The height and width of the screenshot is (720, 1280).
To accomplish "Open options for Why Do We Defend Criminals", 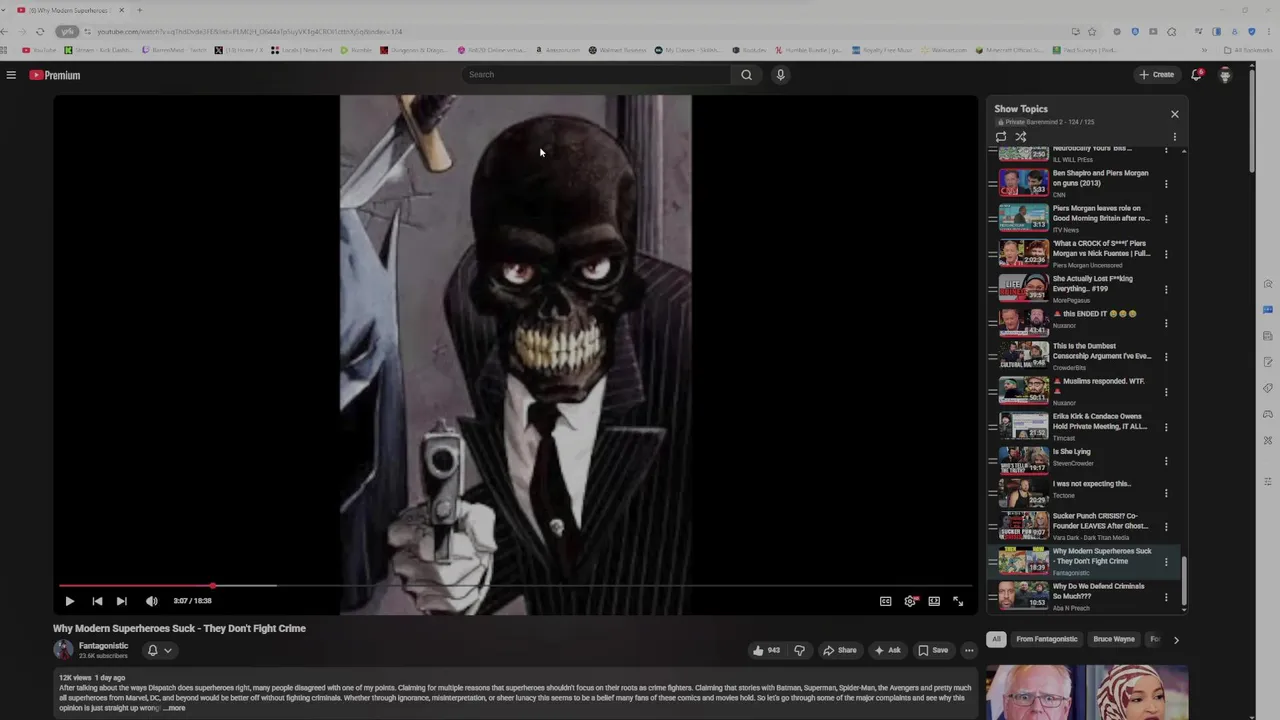I will 1166,597.
